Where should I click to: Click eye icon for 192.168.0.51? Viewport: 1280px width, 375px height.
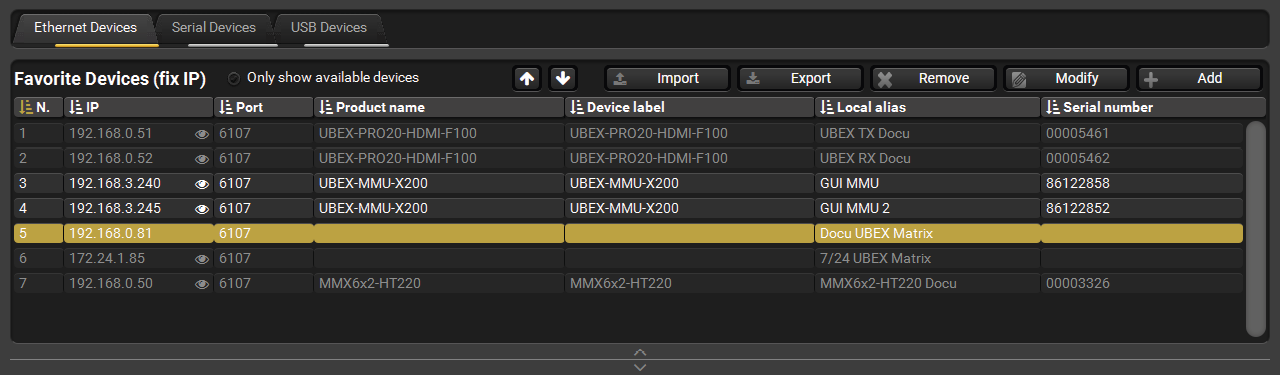point(202,133)
